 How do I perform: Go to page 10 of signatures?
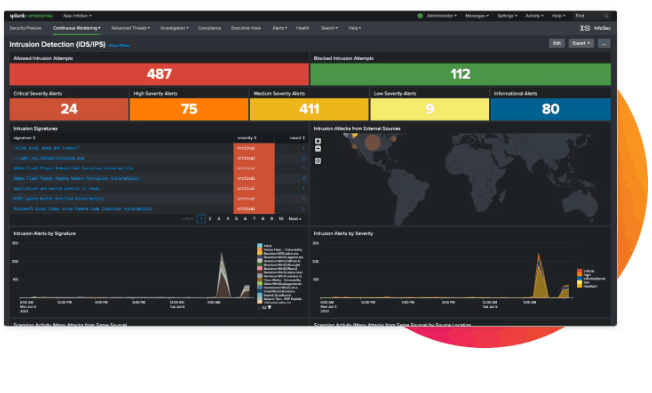tap(281, 219)
